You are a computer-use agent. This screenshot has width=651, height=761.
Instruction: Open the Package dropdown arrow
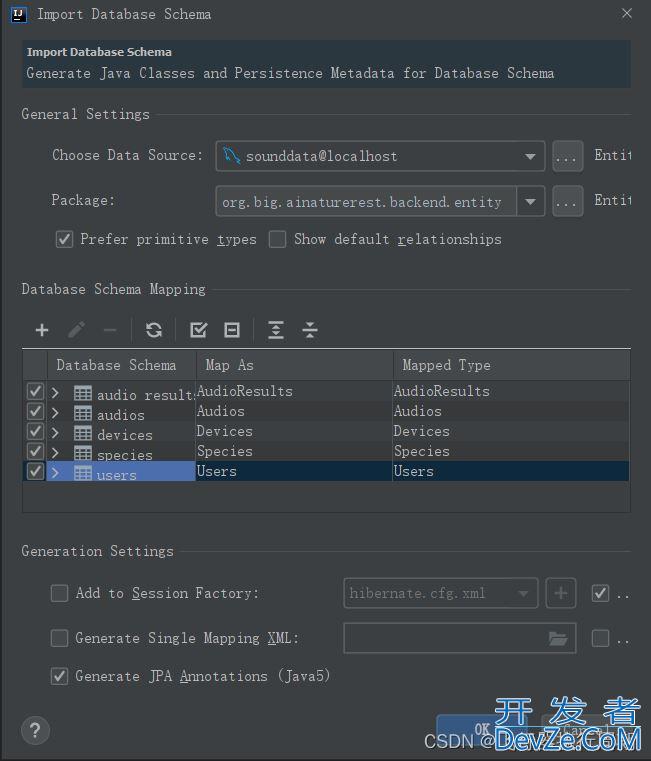[x=530, y=201]
